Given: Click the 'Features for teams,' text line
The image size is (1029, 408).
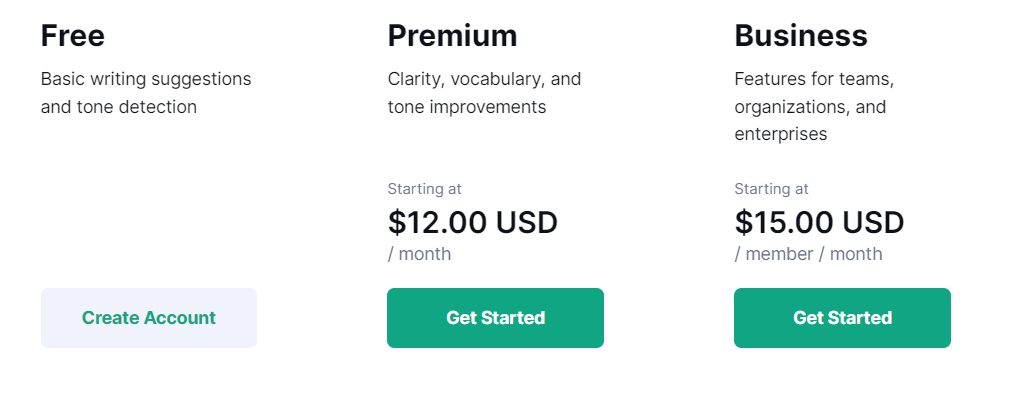Looking at the screenshot, I should pos(814,79).
